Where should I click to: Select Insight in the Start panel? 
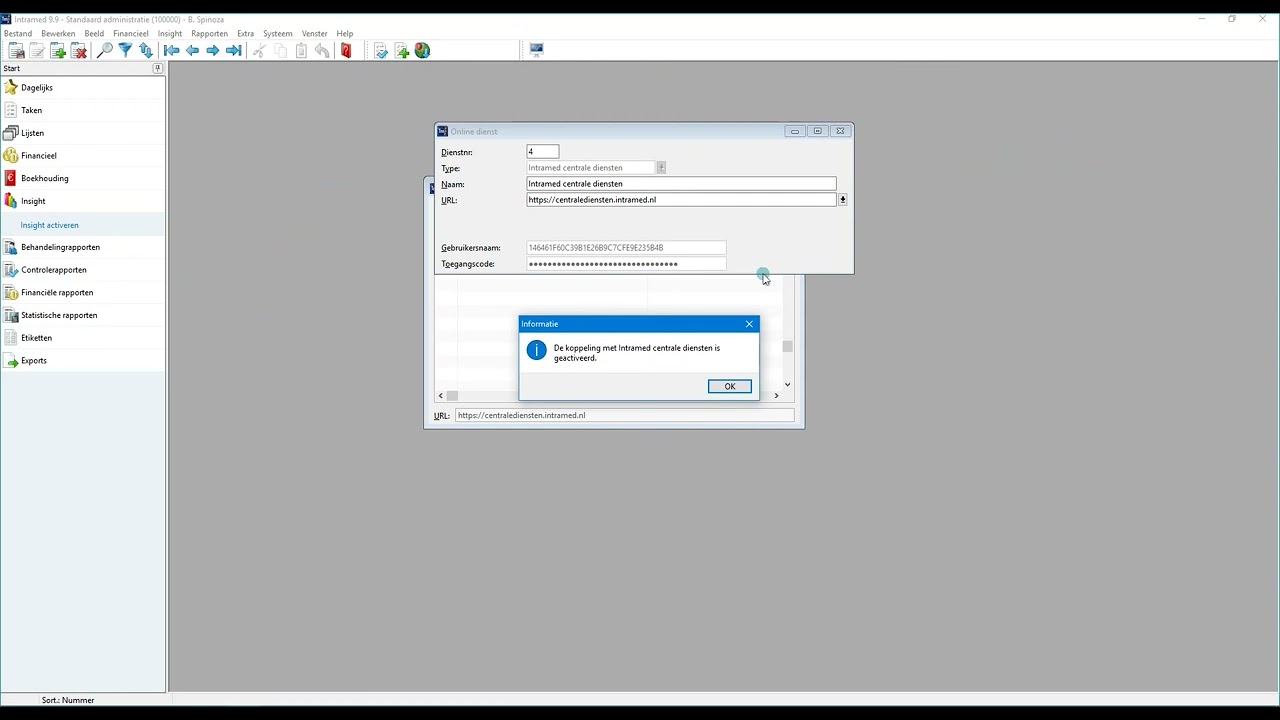[83, 201]
